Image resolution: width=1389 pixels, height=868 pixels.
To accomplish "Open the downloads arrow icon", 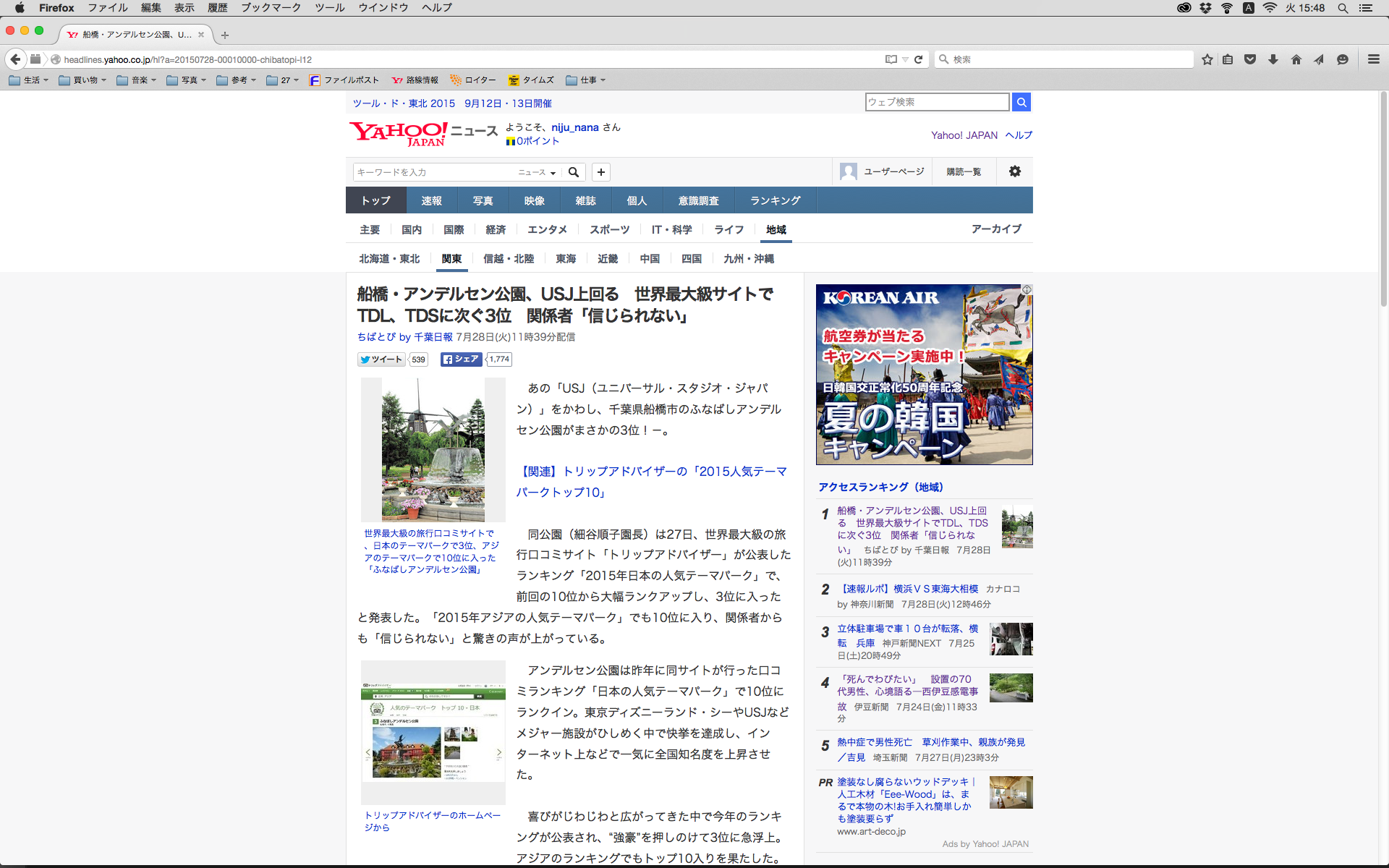I will point(1273,59).
